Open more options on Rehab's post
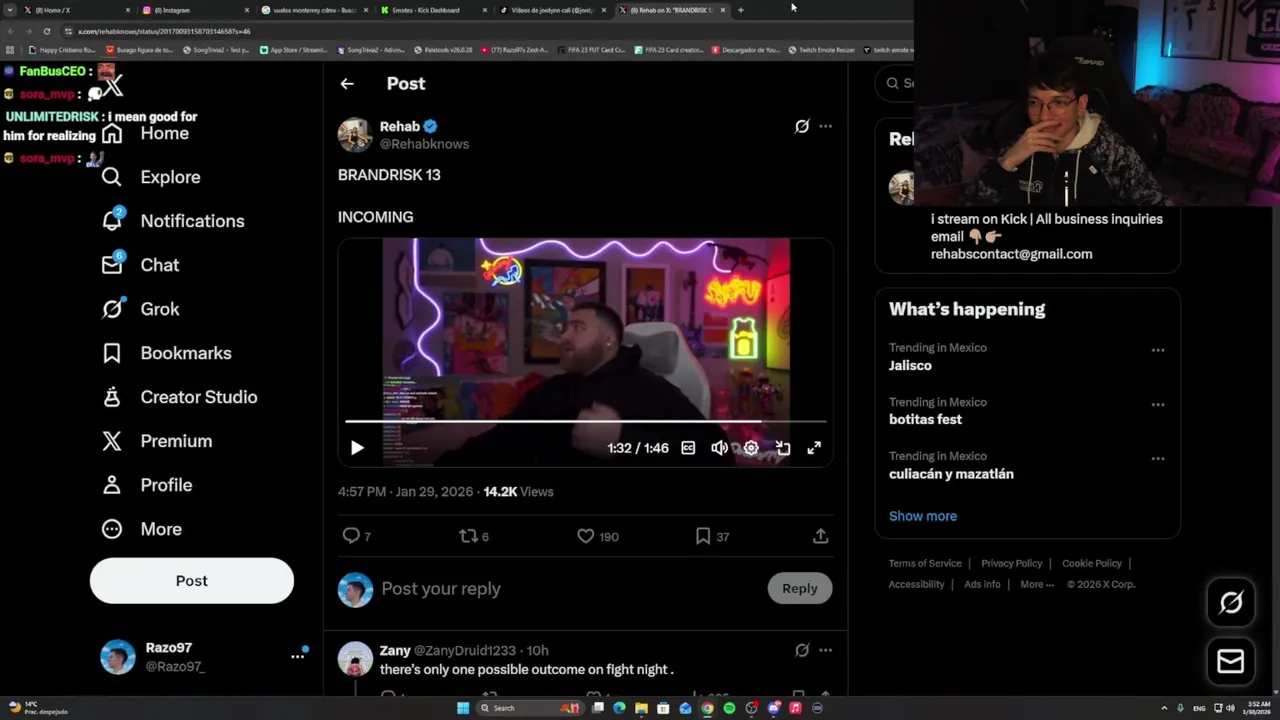Viewport: 1280px width, 720px height. [825, 126]
